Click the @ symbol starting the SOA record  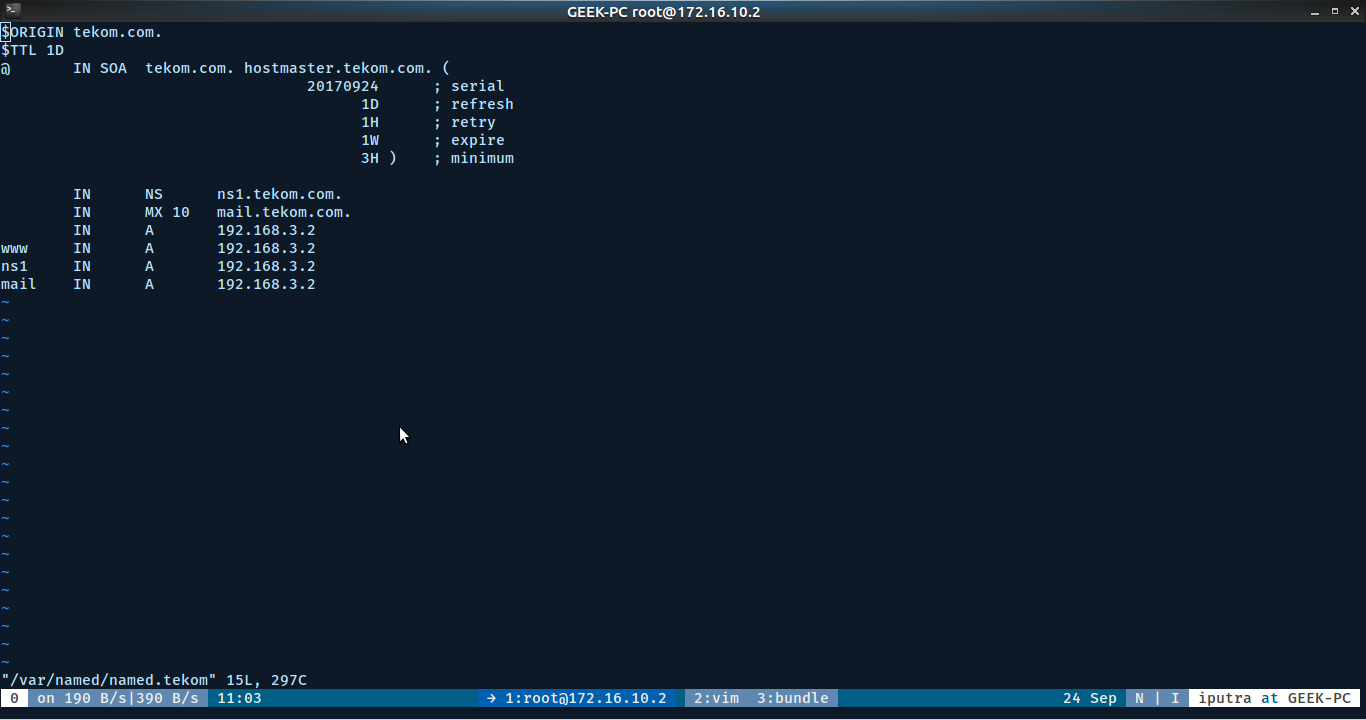(x=5, y=68)
